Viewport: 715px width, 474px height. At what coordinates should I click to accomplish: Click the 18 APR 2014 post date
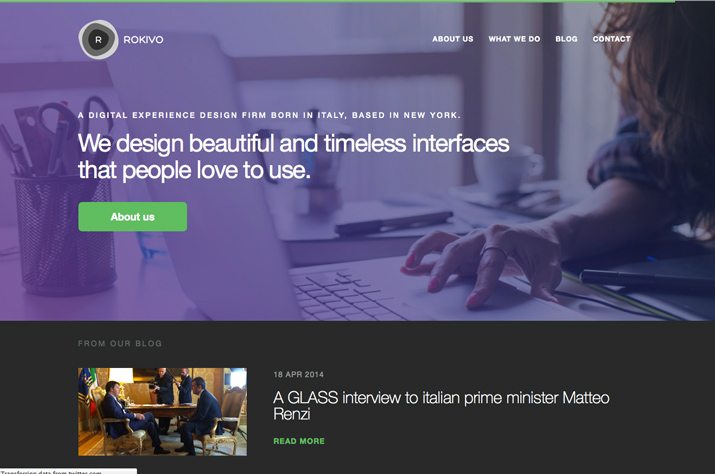[299, 375]
